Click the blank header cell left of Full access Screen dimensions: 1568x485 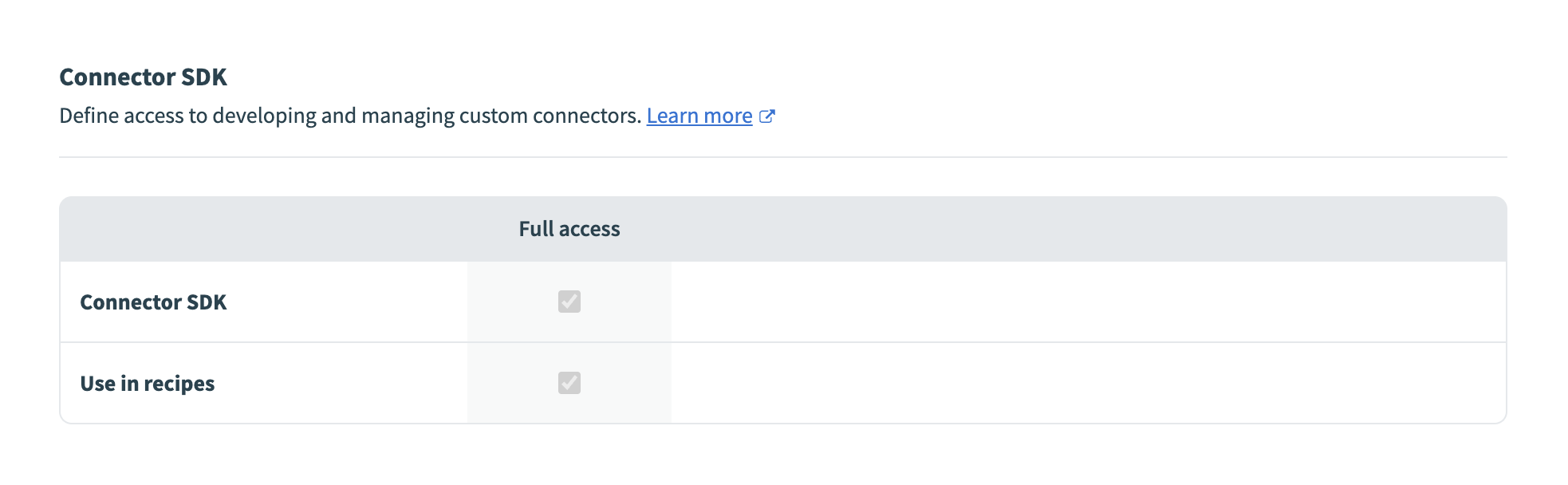pyautogui.click(x=263, y=230)
